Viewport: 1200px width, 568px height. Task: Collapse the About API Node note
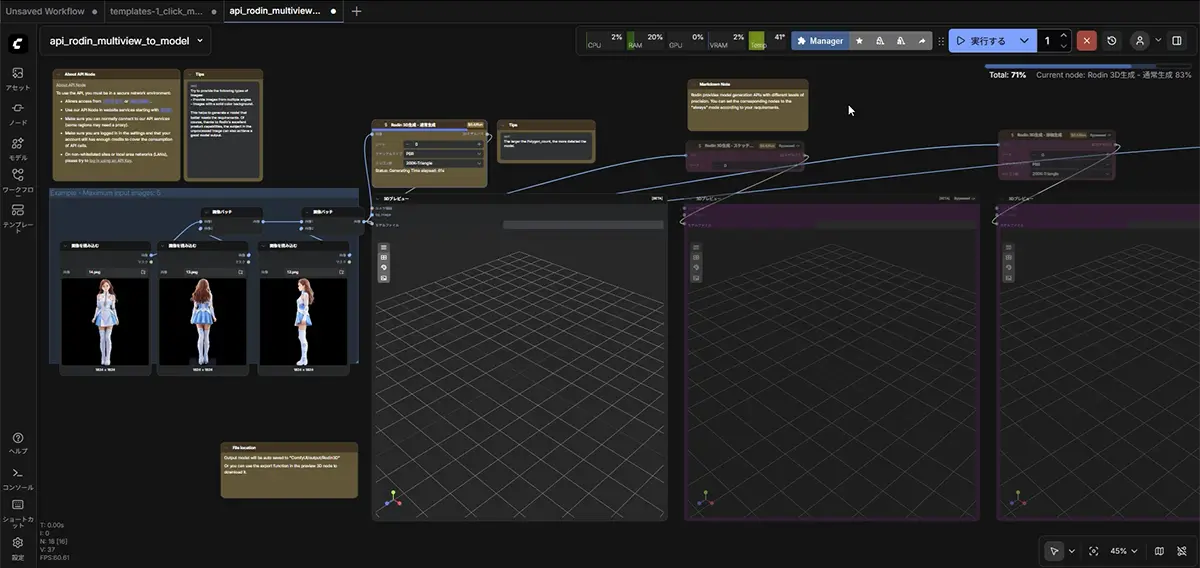click(58, 74)
